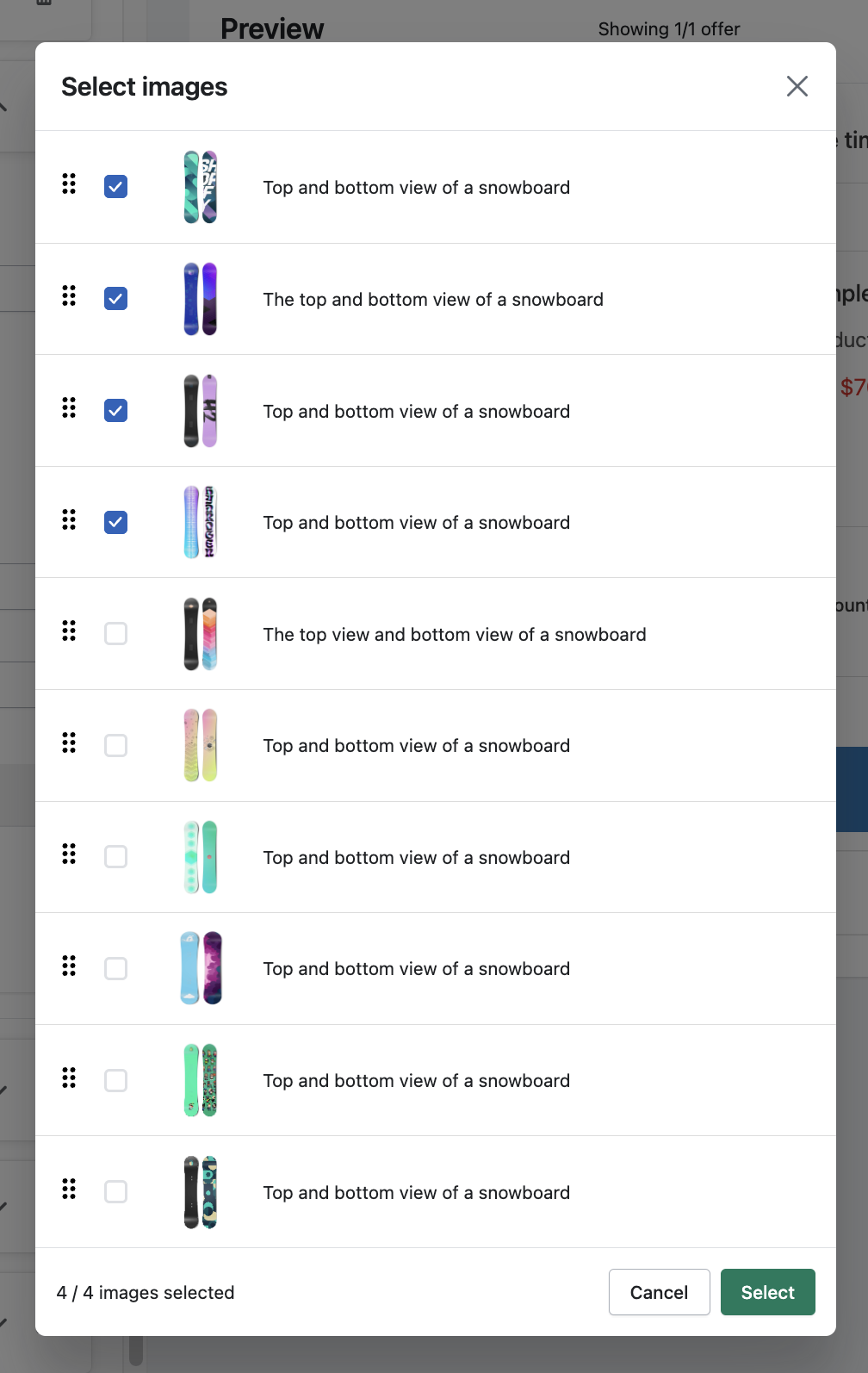Confirm with the green Select button
Viewport: 868px width, 1373px height.
[x=767, y=1292]
